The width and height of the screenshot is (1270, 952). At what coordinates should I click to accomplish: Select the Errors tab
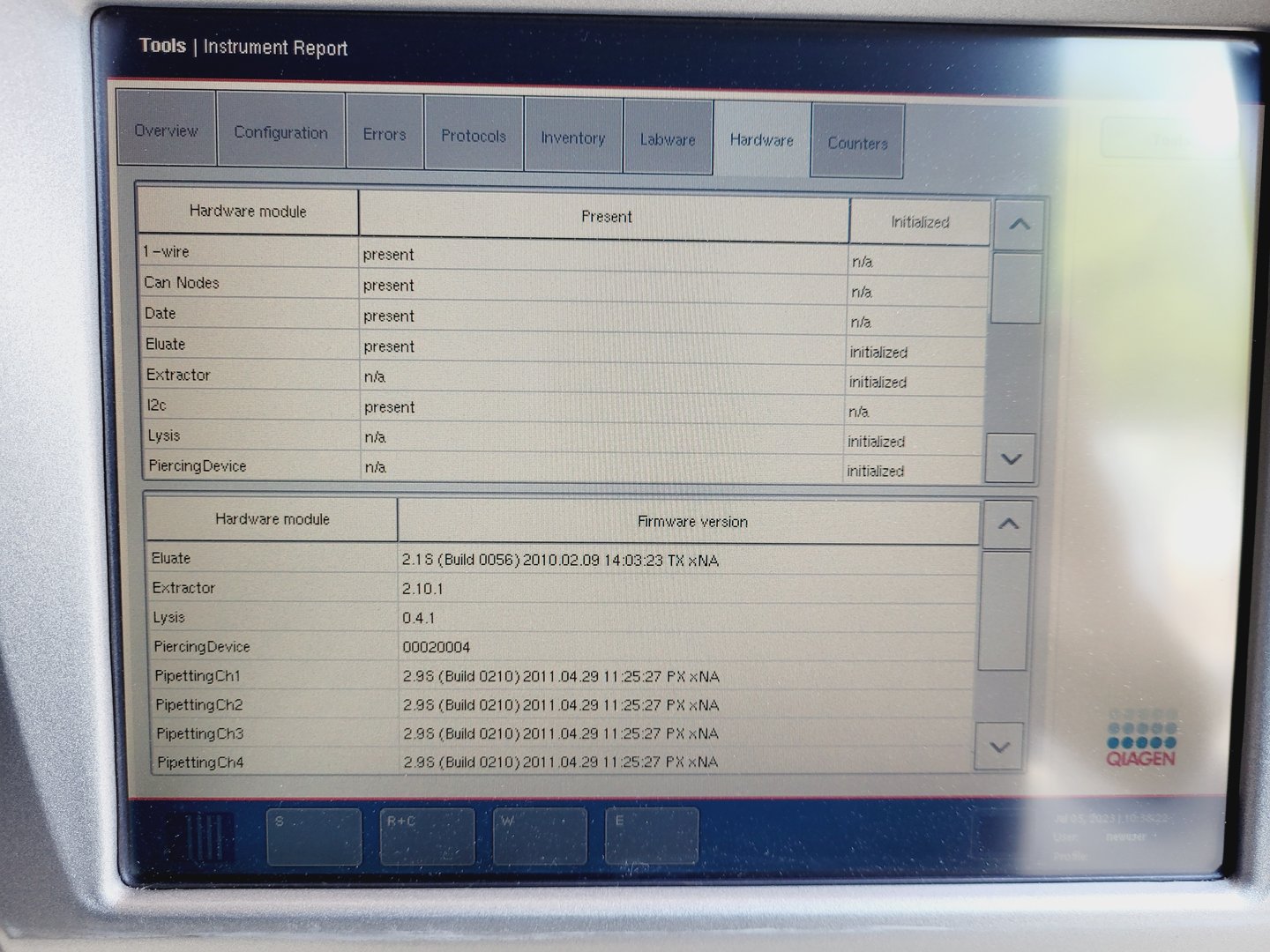coord(384,134)
